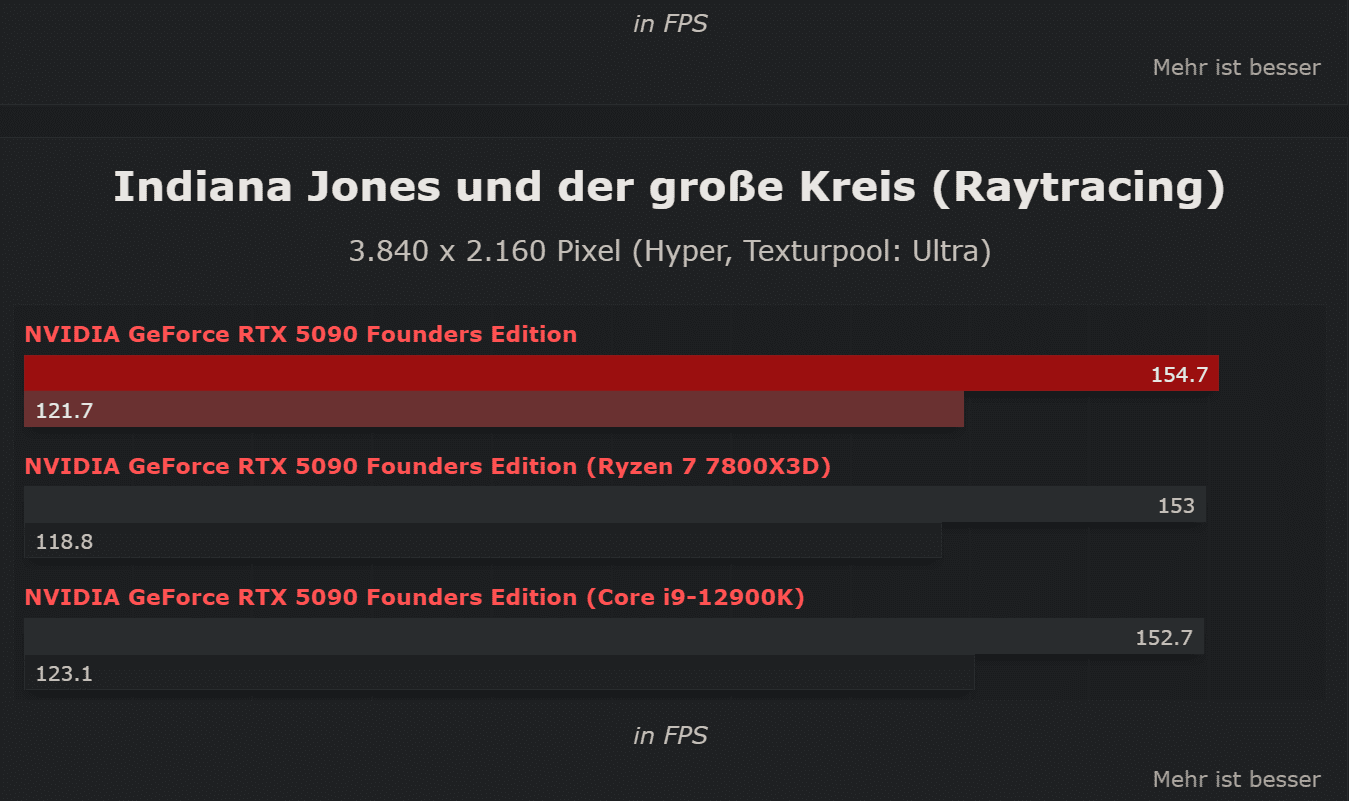Click the first RTX 5090 Founders Edition label
1349x801 pixels.
301,334
